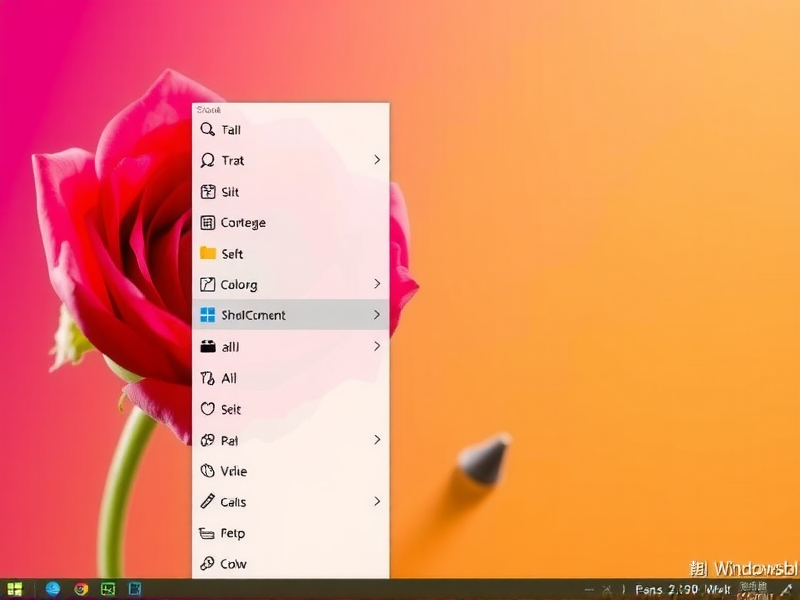800x600 pixels.
Task: Expand the Colorg submenu chevron
Action: click(x=377, y=285)
